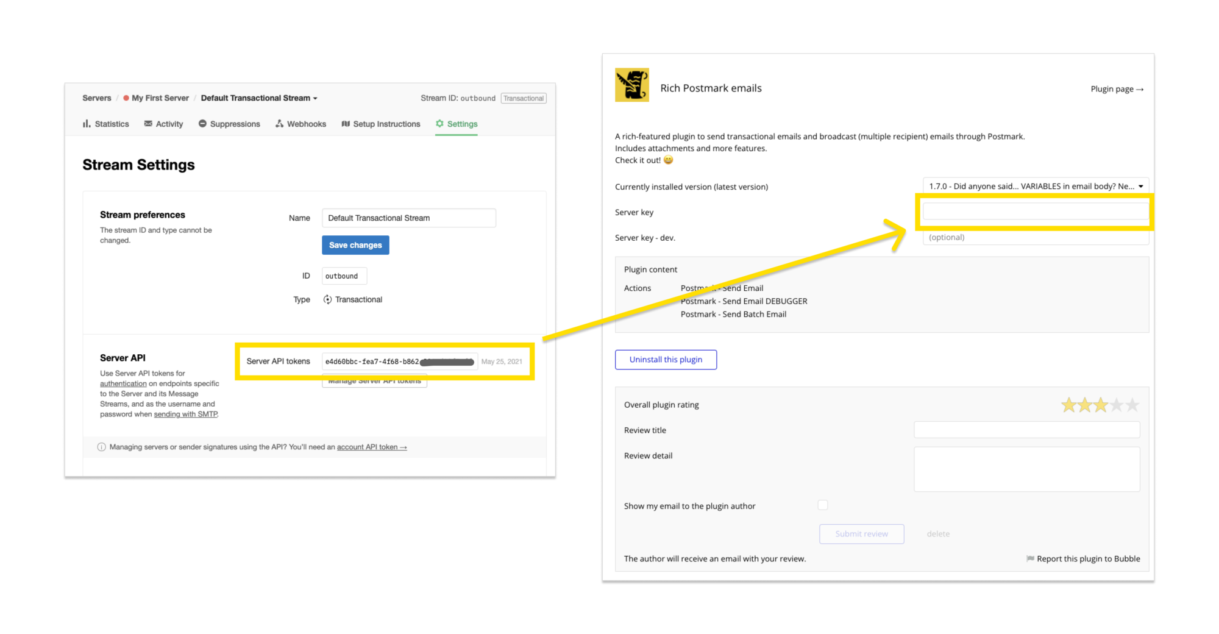Click the red status dot beside My First Server
This screenshot has height=634, width=1219.
(126, 98)
